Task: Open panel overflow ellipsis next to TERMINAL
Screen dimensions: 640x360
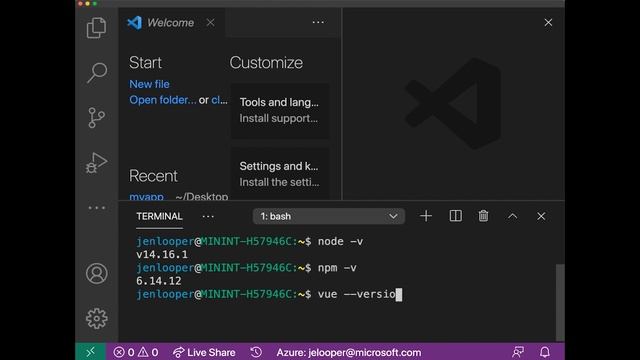Action: pyautogui.click(x=208, y=216)
